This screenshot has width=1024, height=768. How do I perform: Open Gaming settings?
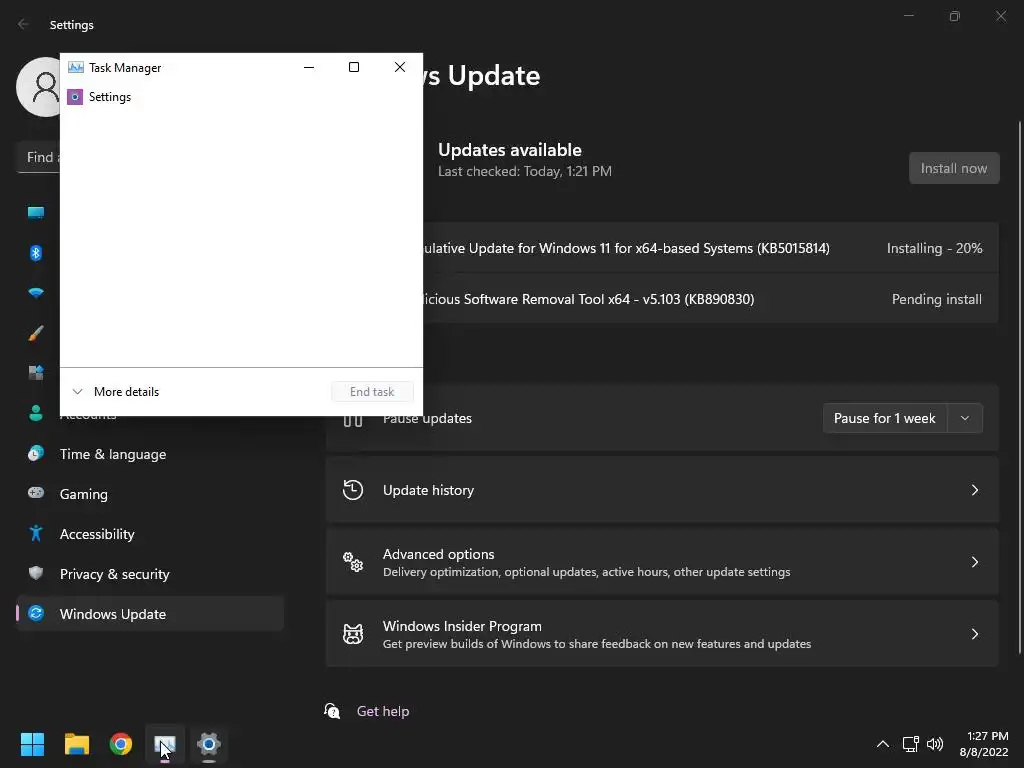[150, 494]
